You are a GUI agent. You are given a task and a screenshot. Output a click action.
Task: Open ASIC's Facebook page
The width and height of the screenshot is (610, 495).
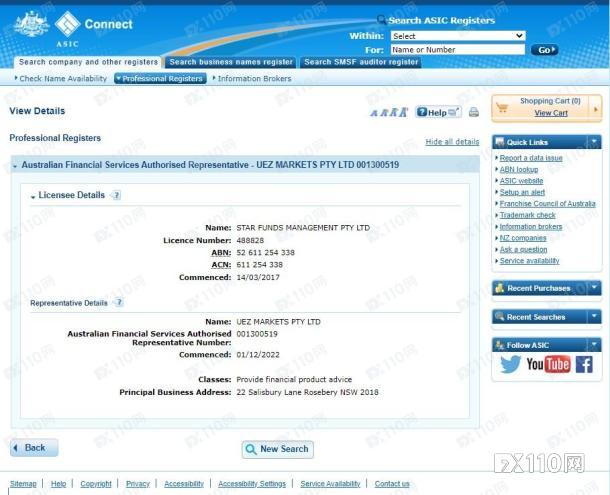point(584,365)
